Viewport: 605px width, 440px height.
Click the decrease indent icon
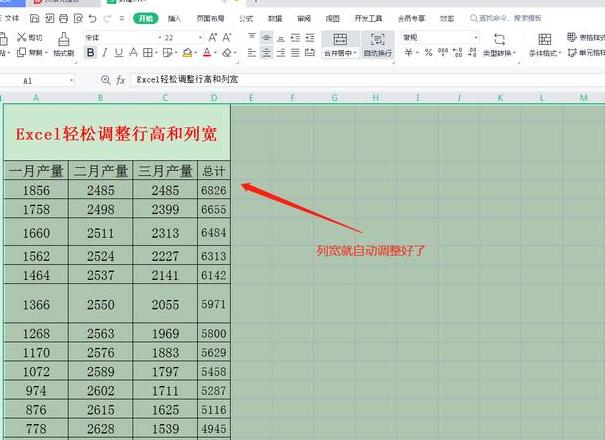tap(296, 37)
